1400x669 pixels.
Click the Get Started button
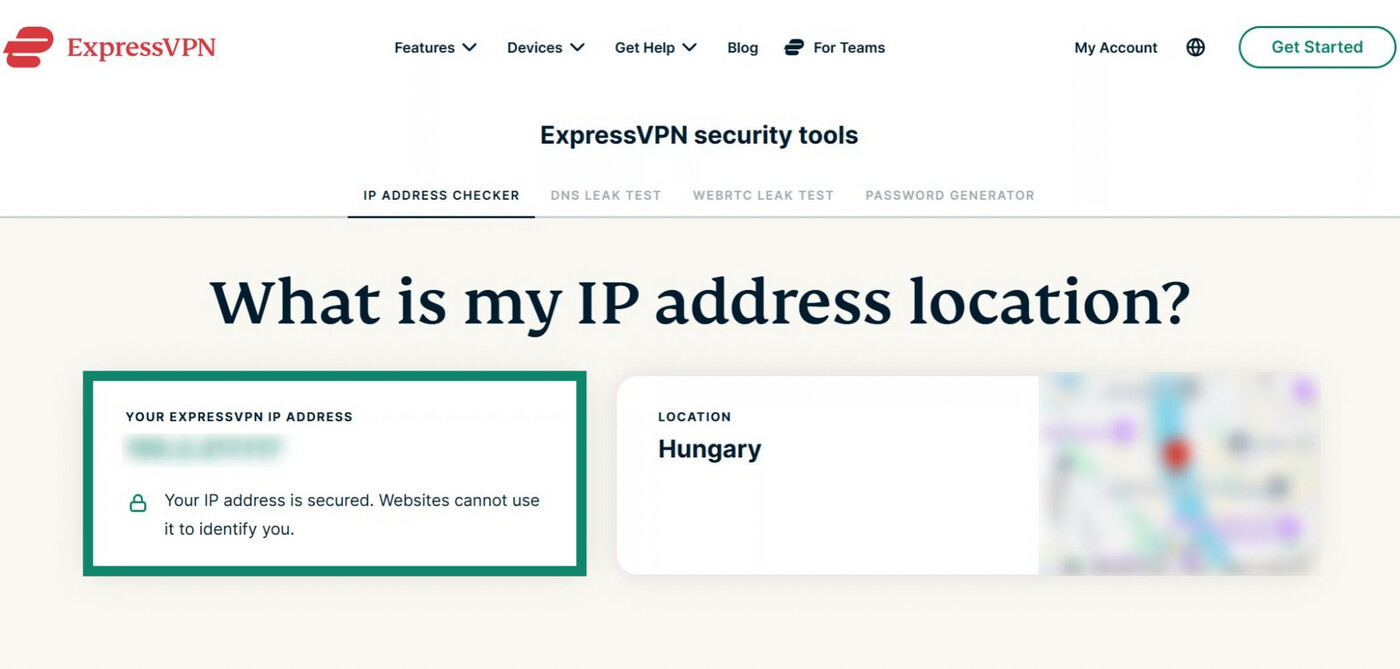tap(1317, 47)
